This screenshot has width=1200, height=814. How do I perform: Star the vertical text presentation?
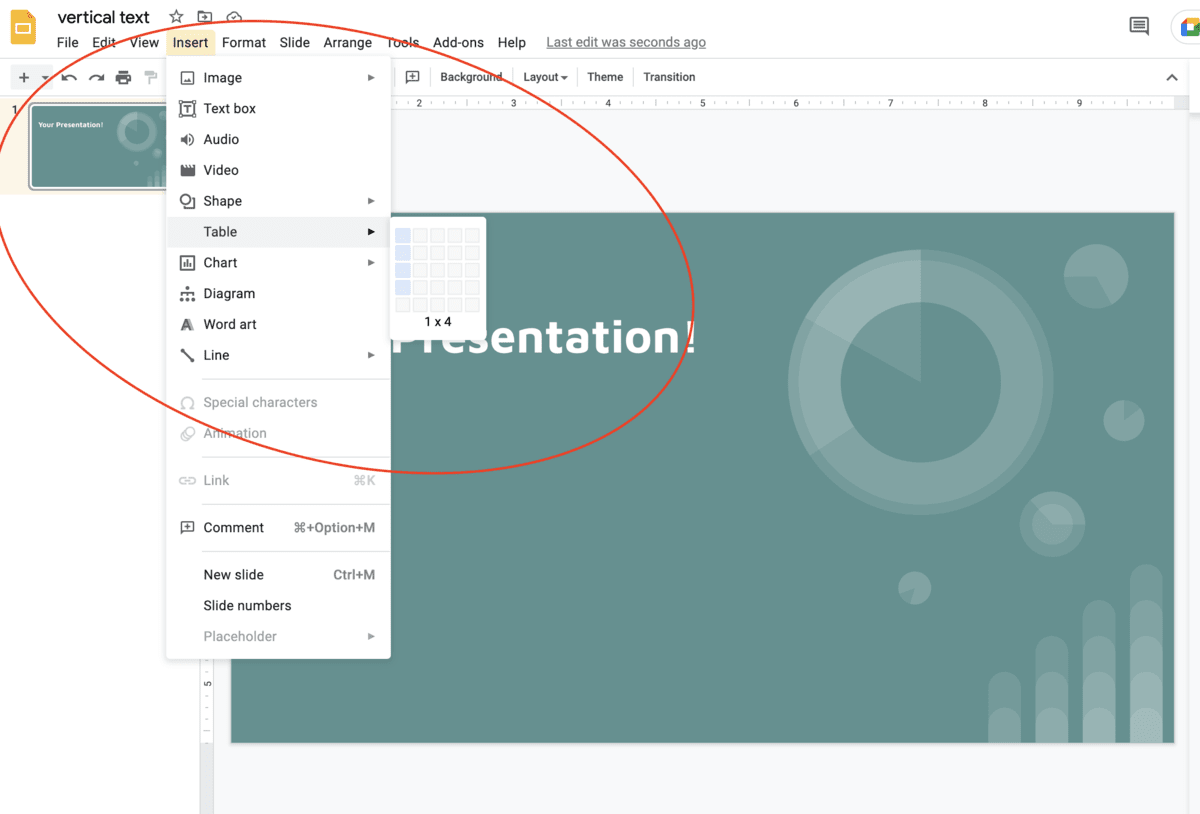coord(176,17)
